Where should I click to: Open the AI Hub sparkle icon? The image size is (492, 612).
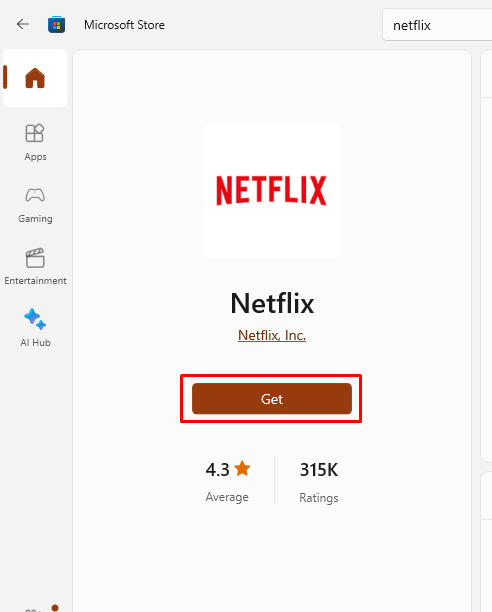tap(35, 319)
